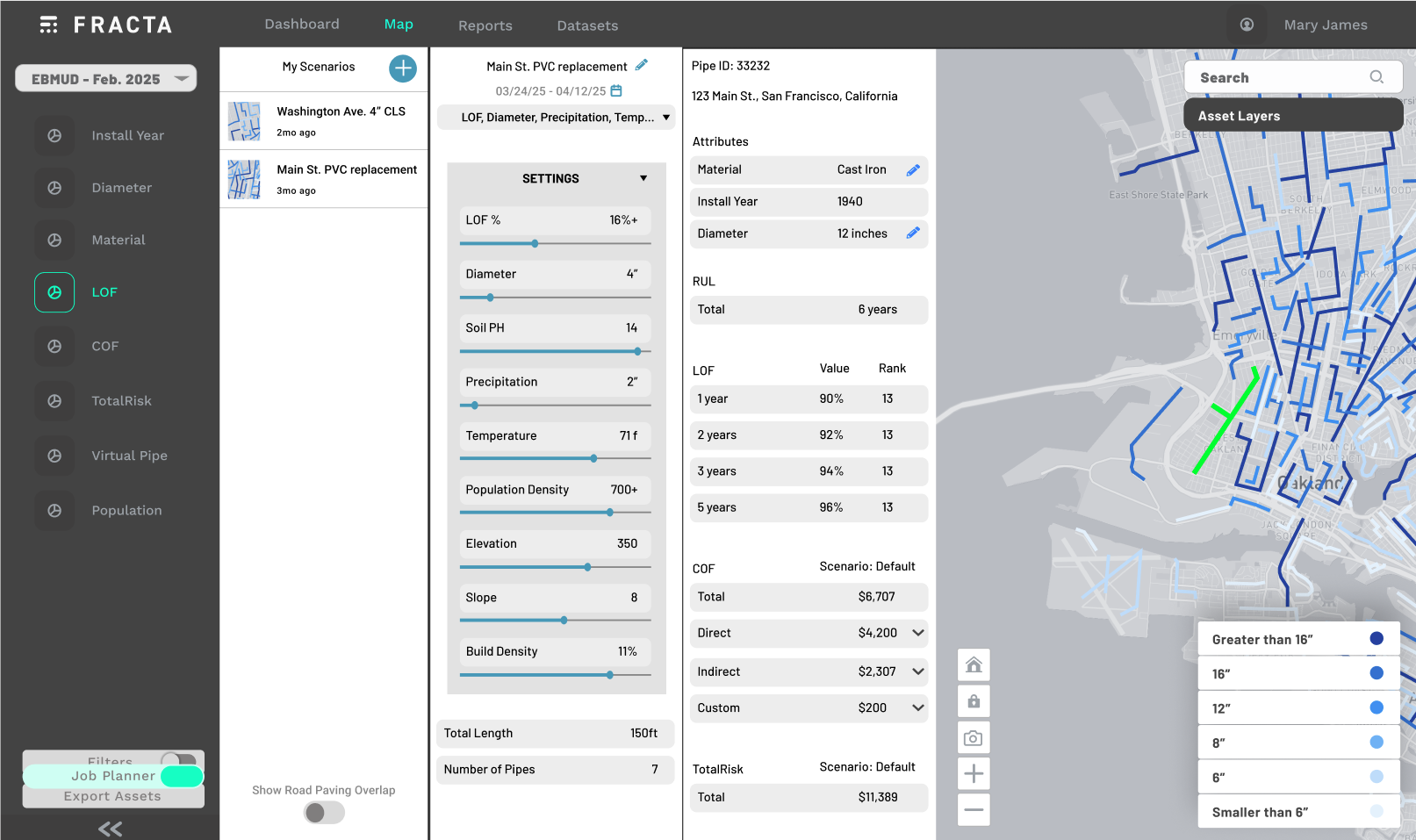Collapse the SETTINGS section arrow

pyautogui.click(x=643, y=178)
